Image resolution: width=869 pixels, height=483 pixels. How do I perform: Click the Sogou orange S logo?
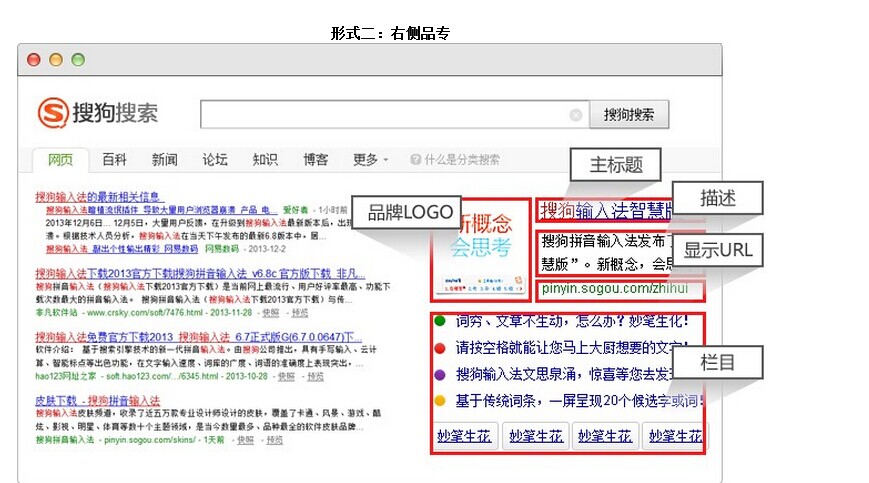pyautogui.click(x=53, y=113)
